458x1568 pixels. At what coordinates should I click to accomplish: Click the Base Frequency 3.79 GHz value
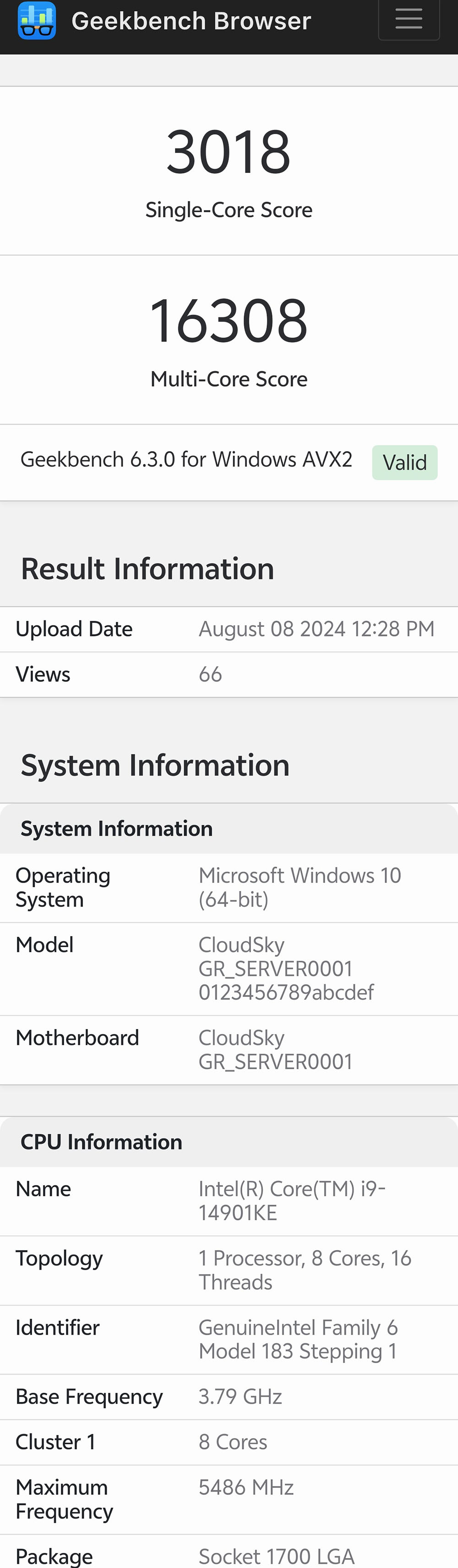coord(240,1396)
